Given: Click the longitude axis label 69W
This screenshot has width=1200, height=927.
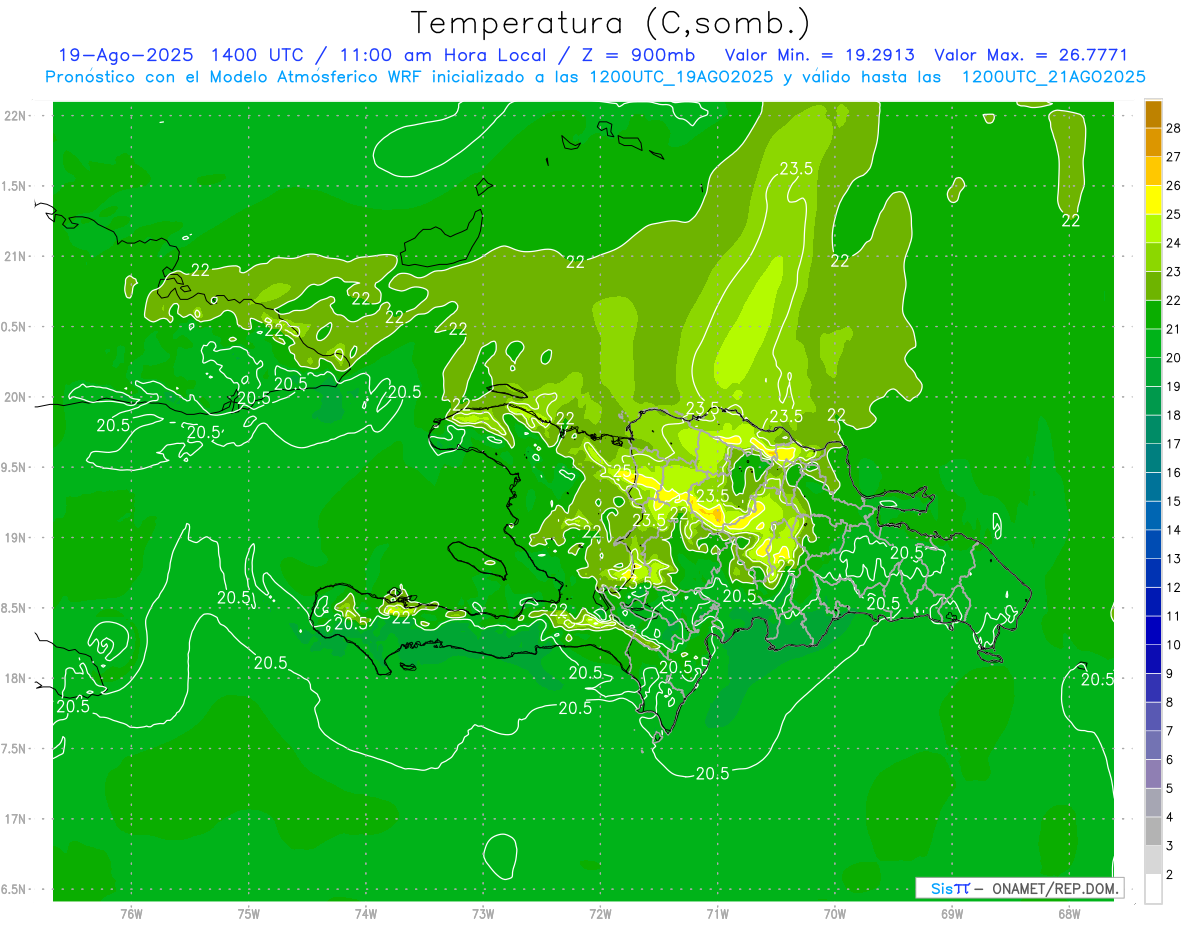Looking at the screenshot, I should 952,914.
